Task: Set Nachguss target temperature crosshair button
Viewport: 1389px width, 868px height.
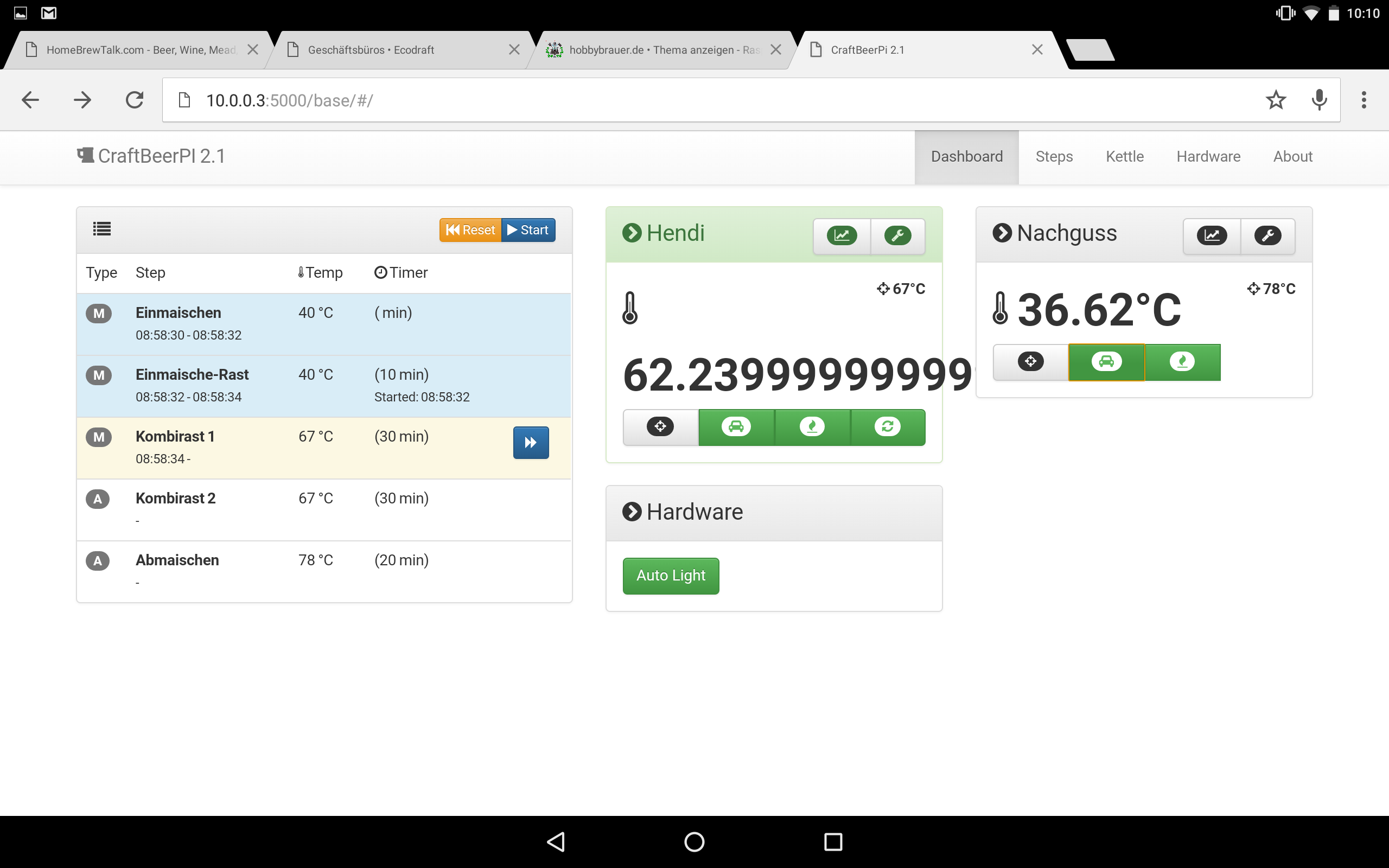Action: [x=1030, y=362]
